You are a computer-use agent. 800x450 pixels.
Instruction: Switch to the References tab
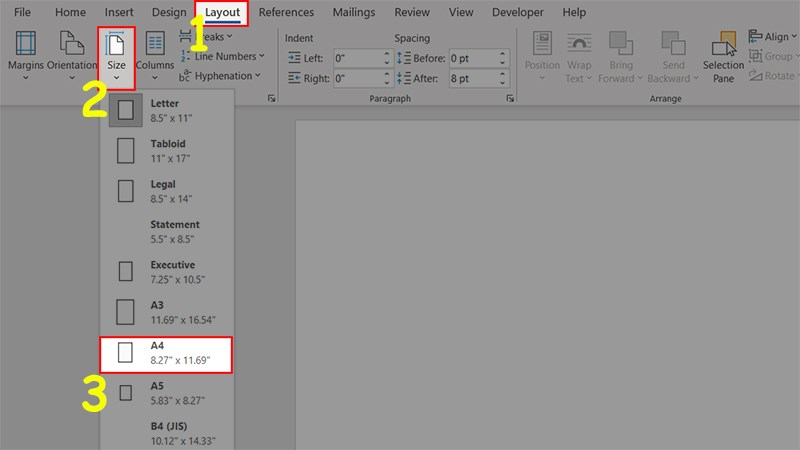tap(286, 12)
